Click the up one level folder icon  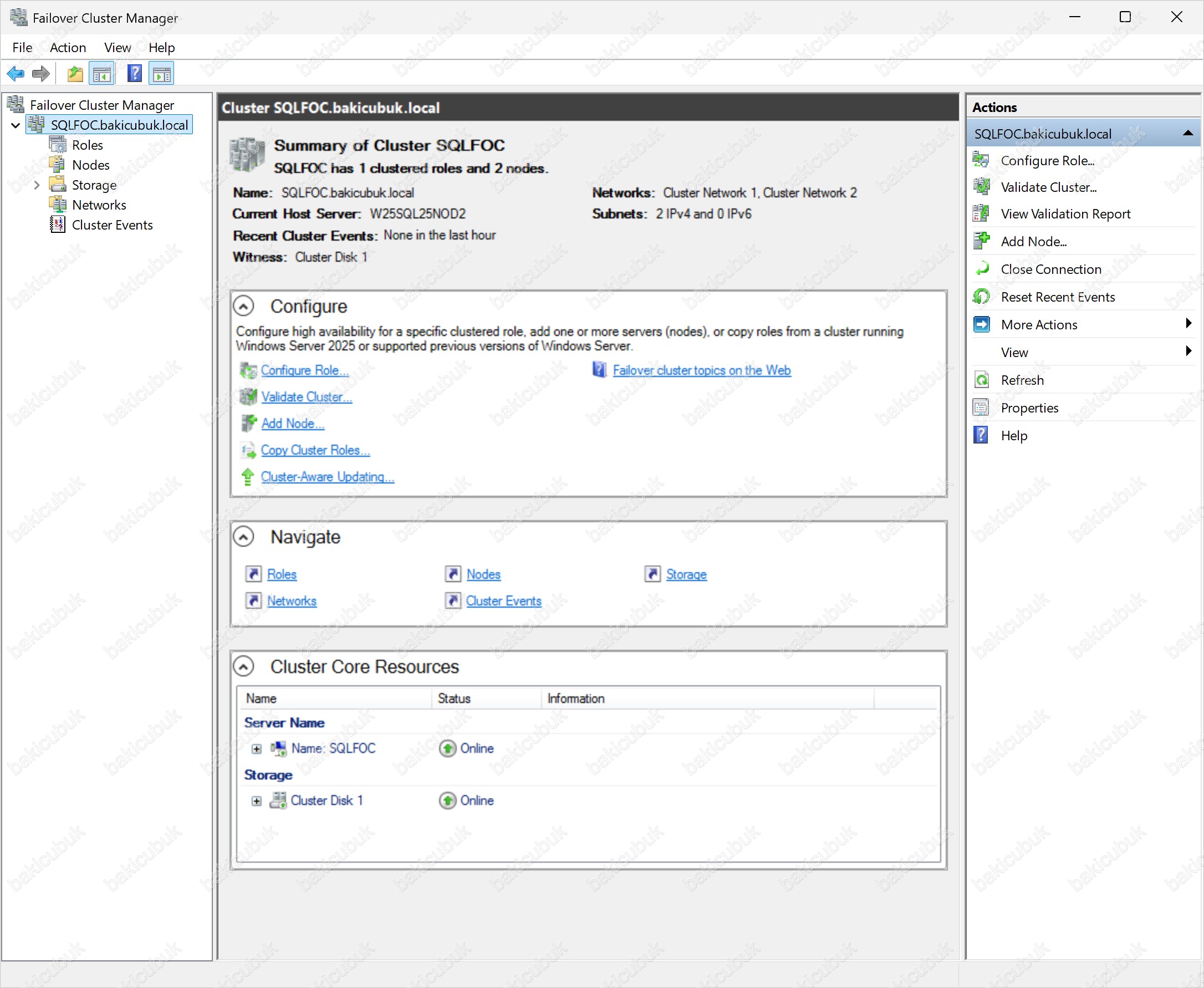pos(74,73)
